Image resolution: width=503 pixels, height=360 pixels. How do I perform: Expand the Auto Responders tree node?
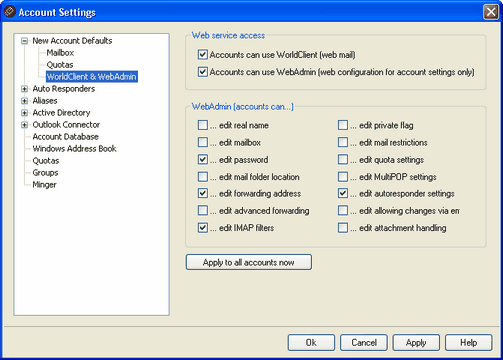pos(24,89)
